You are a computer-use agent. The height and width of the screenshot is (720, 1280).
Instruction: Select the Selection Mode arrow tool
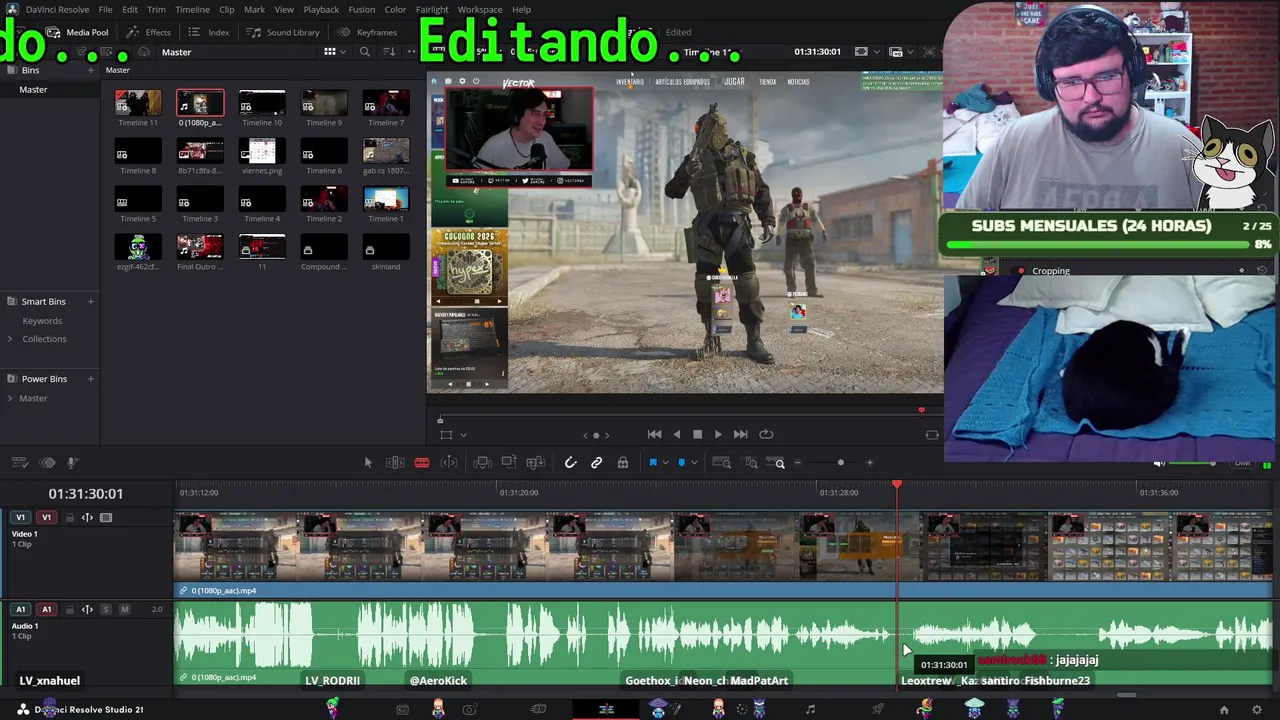click(368, 462)
